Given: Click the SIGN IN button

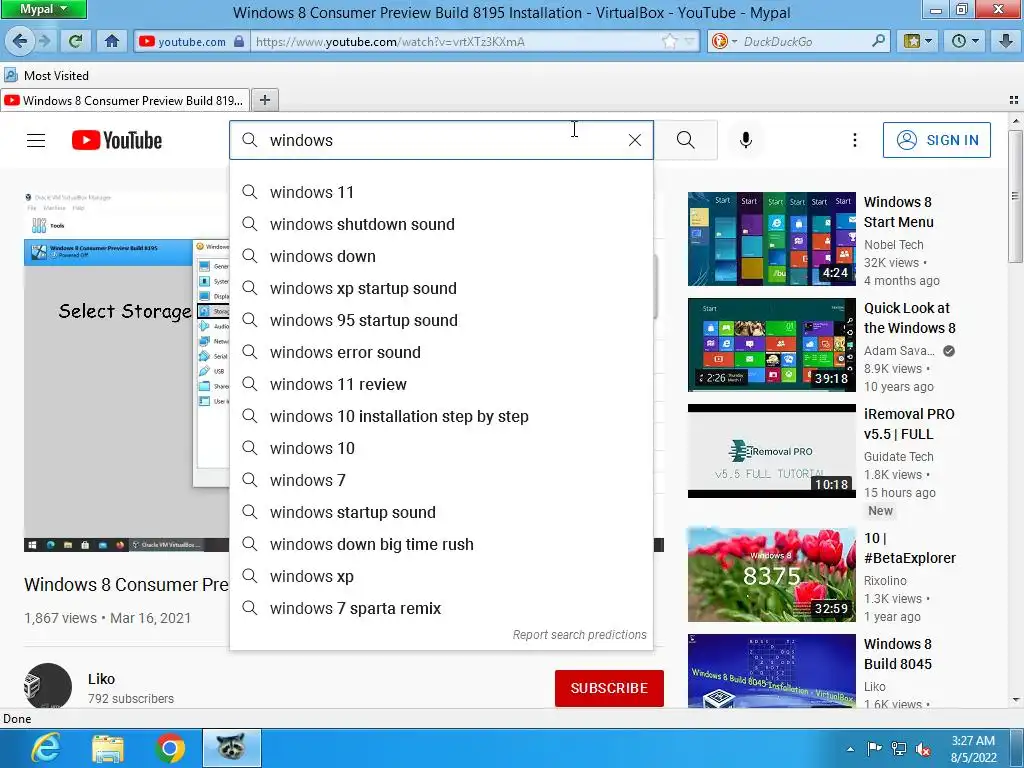Looking at the screenshot, I should pos(936,140).
